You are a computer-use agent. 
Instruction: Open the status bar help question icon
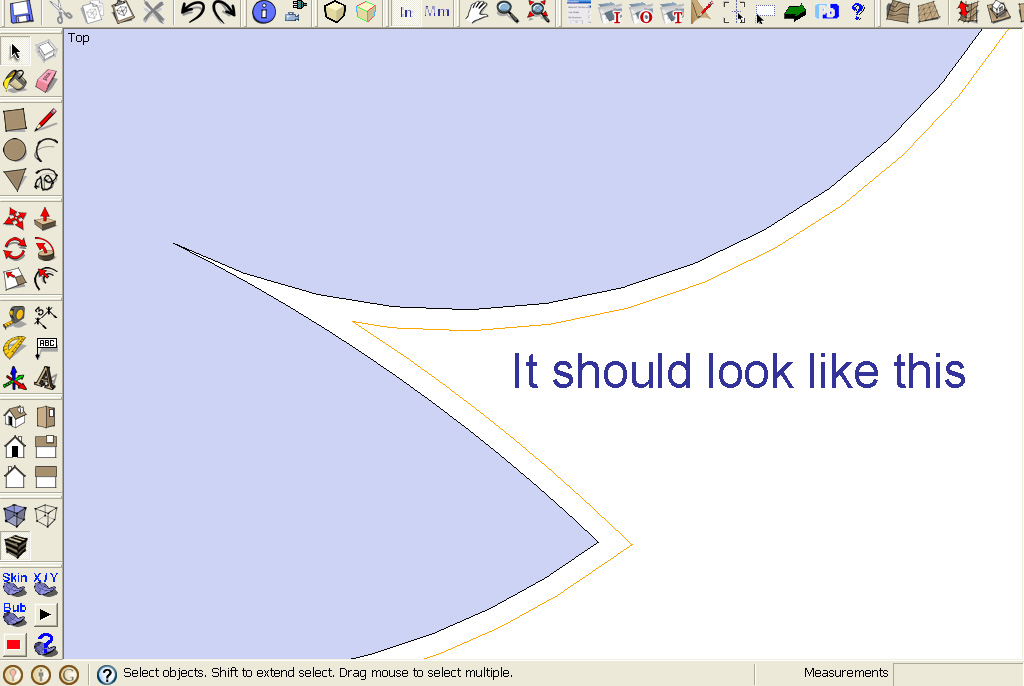coord(107,674)
